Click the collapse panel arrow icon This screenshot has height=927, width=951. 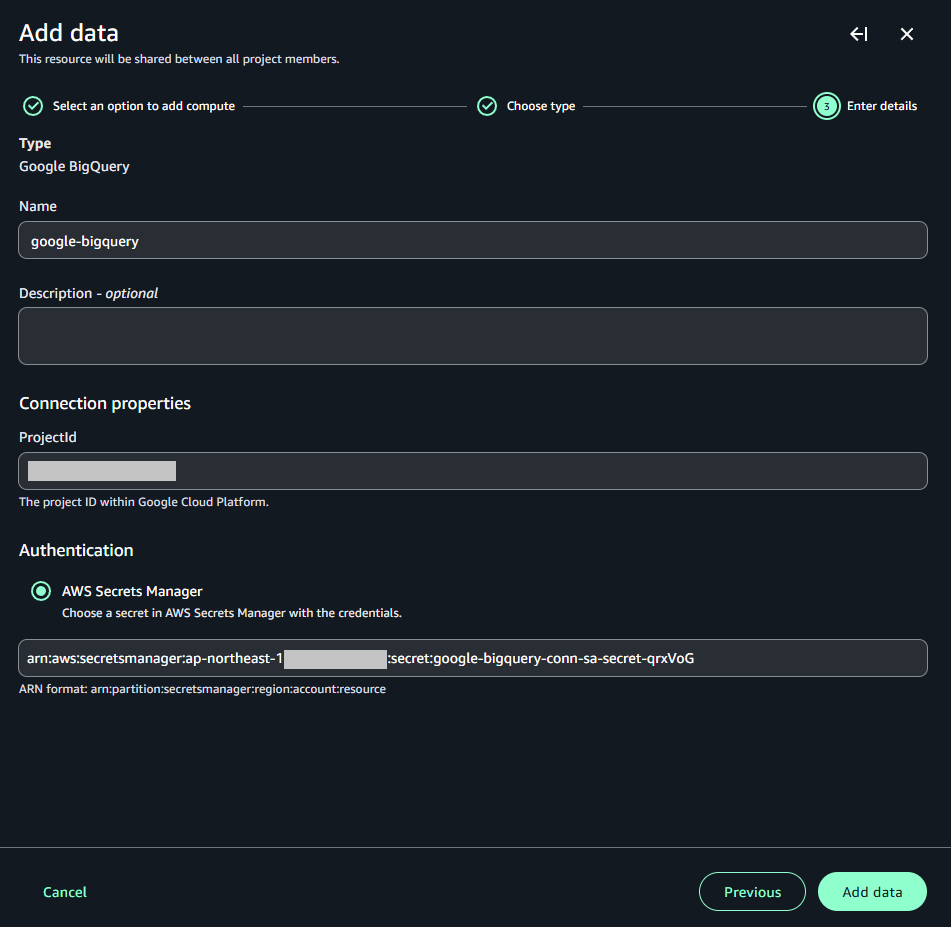click(x=859, y=34)
